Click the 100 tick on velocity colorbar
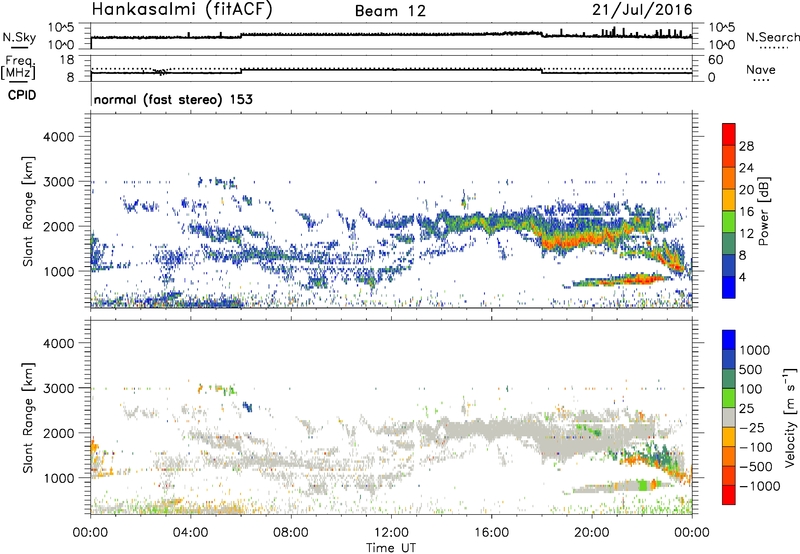 click(751, 389)
